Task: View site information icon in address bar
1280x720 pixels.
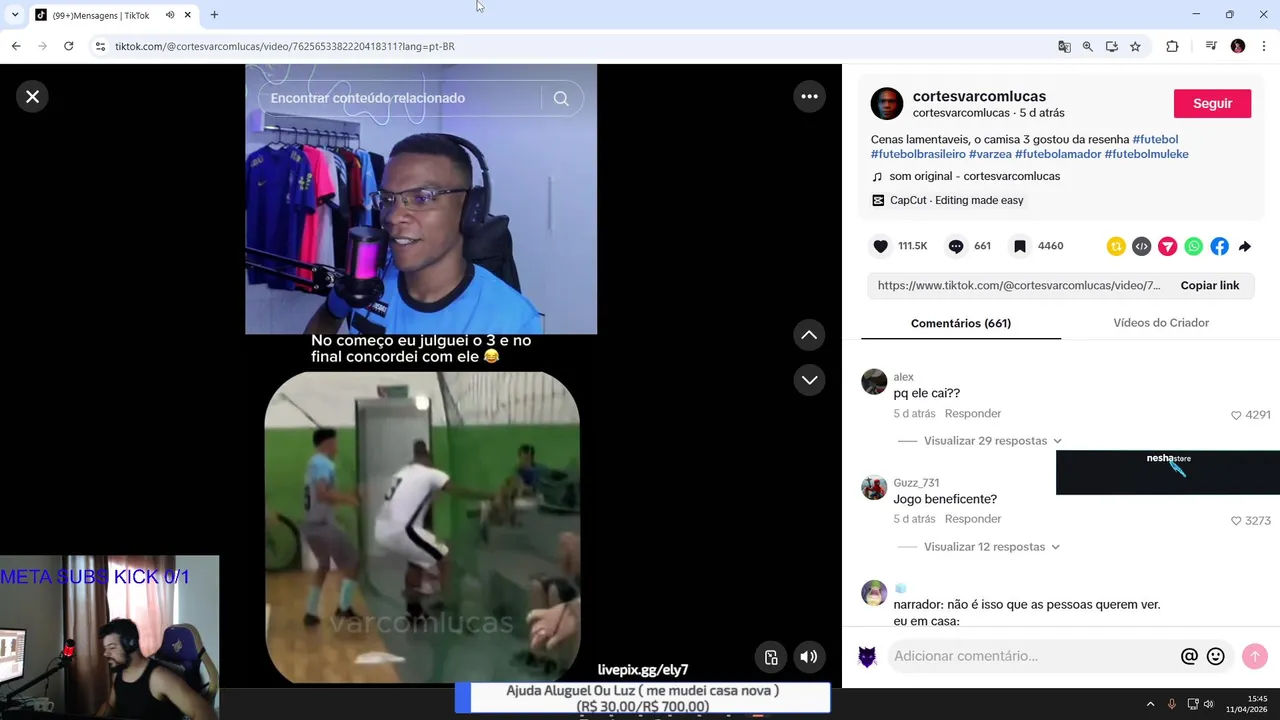Action: tap(100, 46)
